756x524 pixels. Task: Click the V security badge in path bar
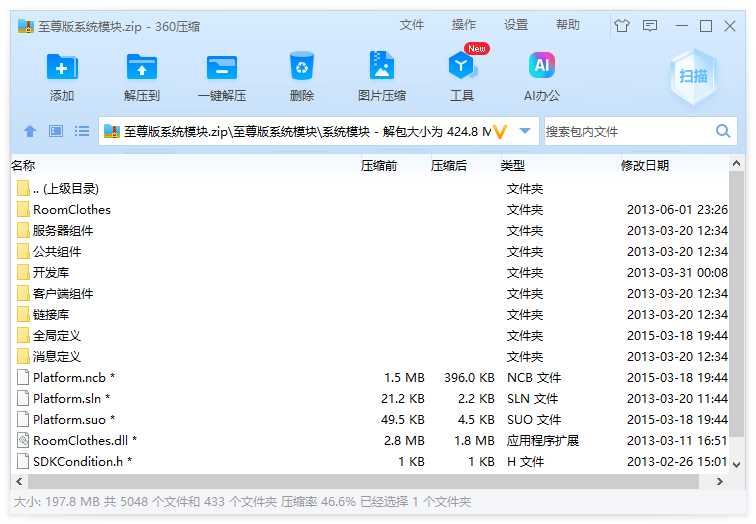pos(501,131)
